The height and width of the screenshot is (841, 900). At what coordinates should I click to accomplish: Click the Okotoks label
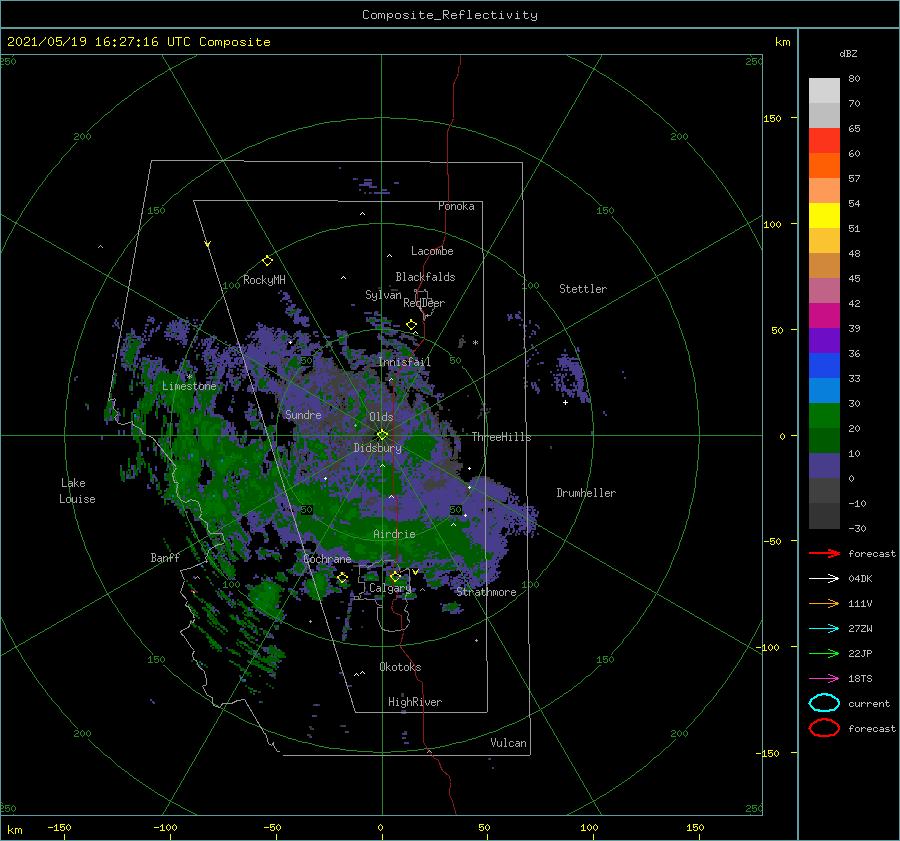tap(400, 667)
